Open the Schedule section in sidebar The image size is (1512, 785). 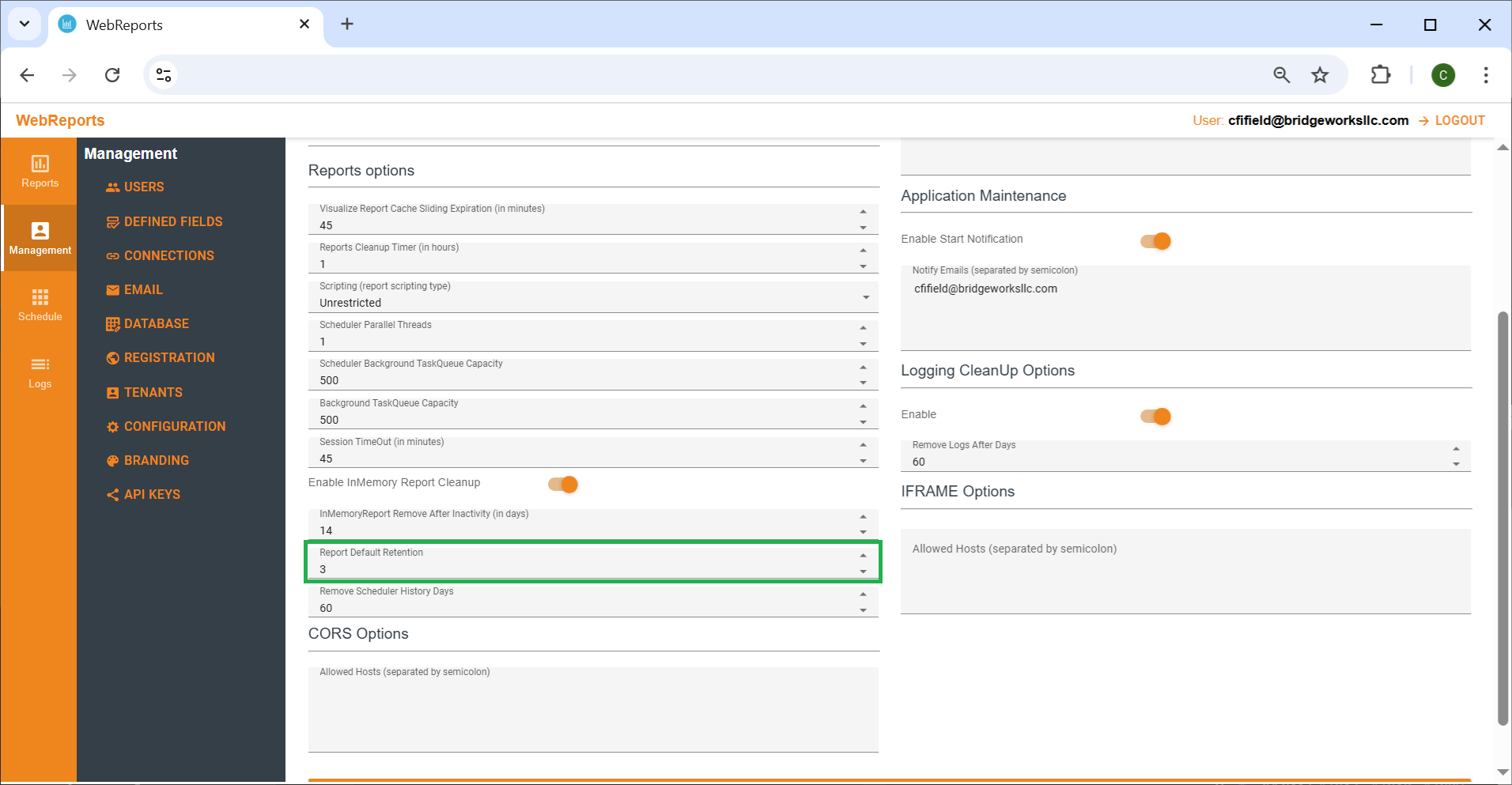coord(40,304)
